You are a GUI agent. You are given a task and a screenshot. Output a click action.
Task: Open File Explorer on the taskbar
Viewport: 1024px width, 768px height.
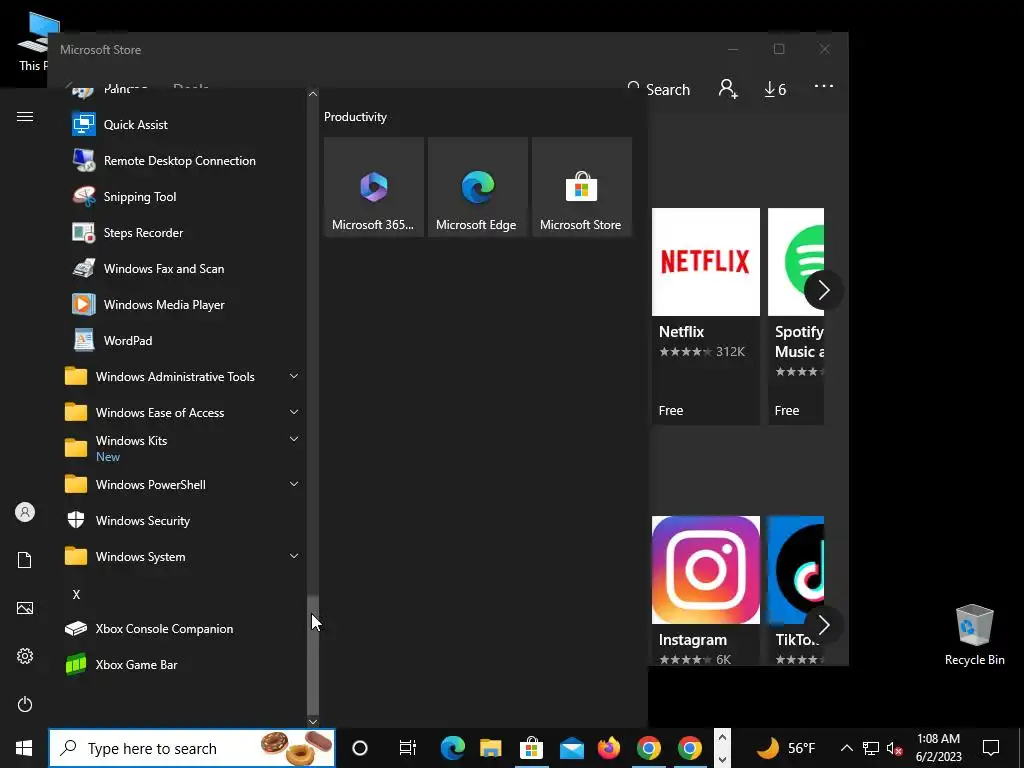tap(491, 748)
